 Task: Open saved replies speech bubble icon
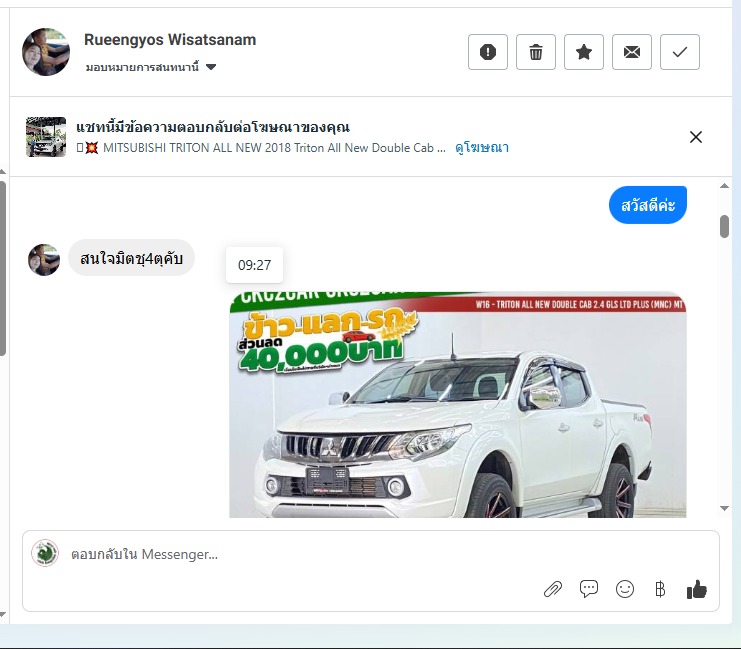589,589
